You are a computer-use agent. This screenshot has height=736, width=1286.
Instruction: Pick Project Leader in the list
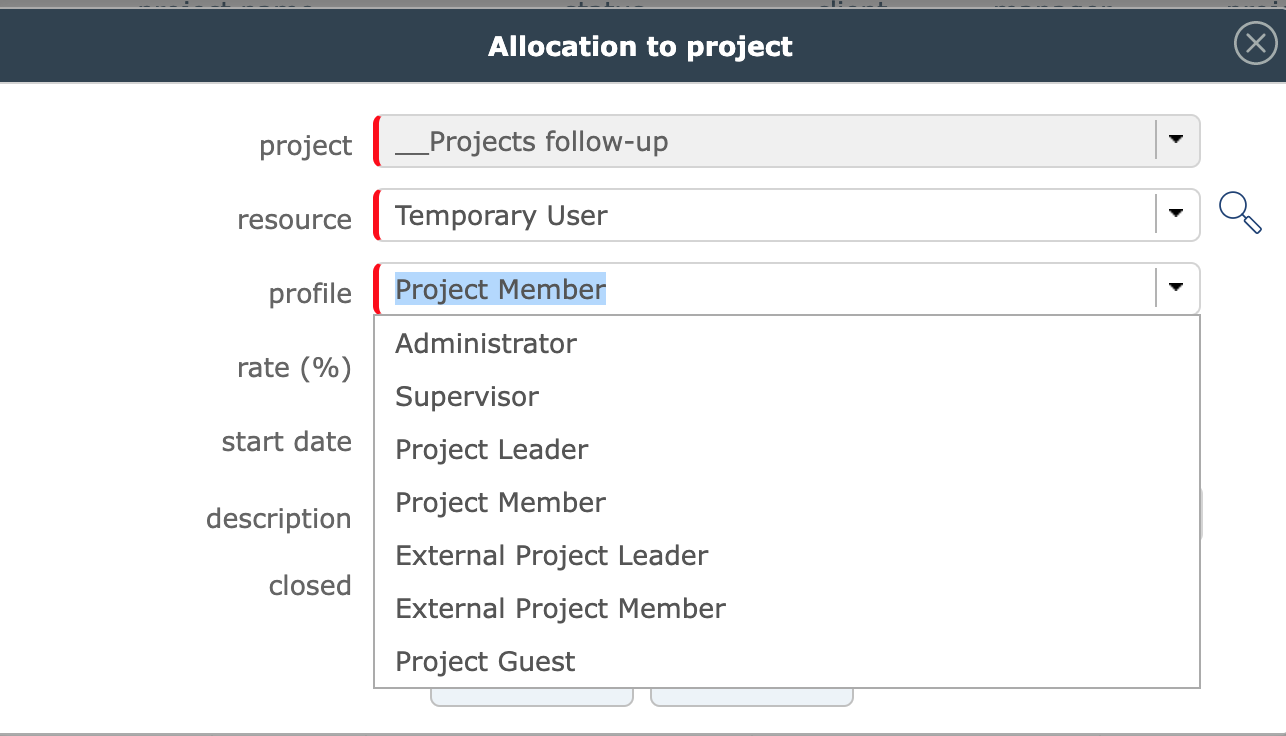coord(492,450)
